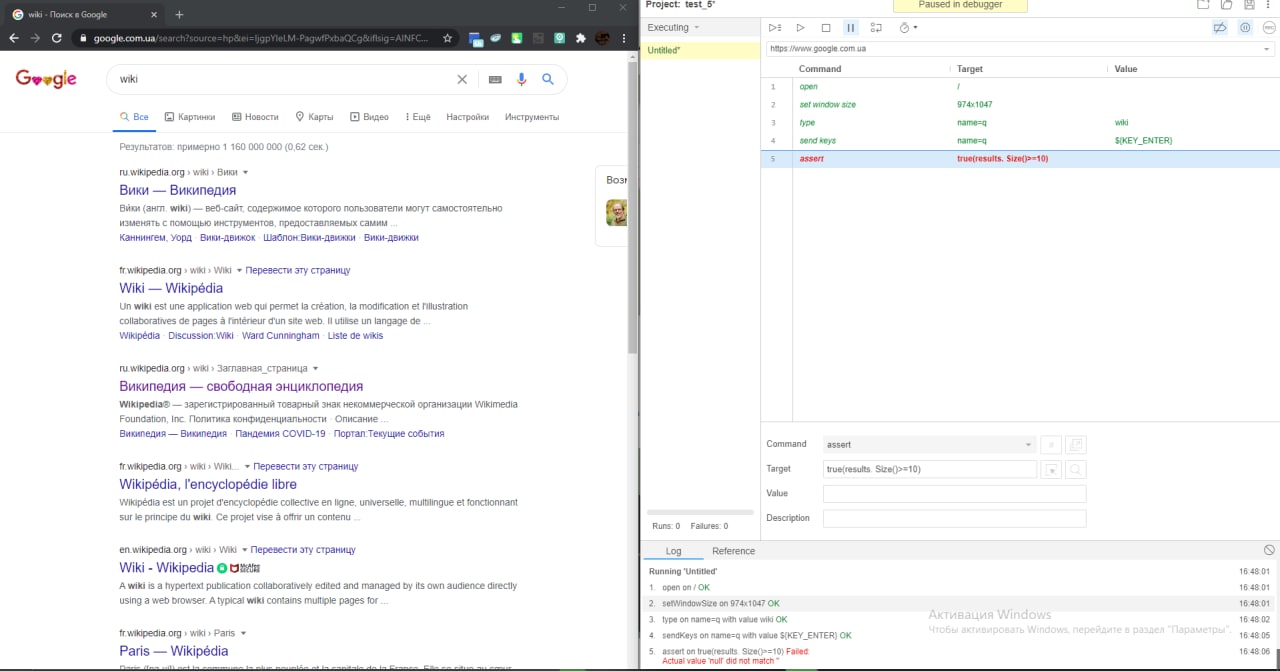Select the failed 'assert' command row
Viewport: 1280px width, 671px height.
click(x=1020, y=159)
